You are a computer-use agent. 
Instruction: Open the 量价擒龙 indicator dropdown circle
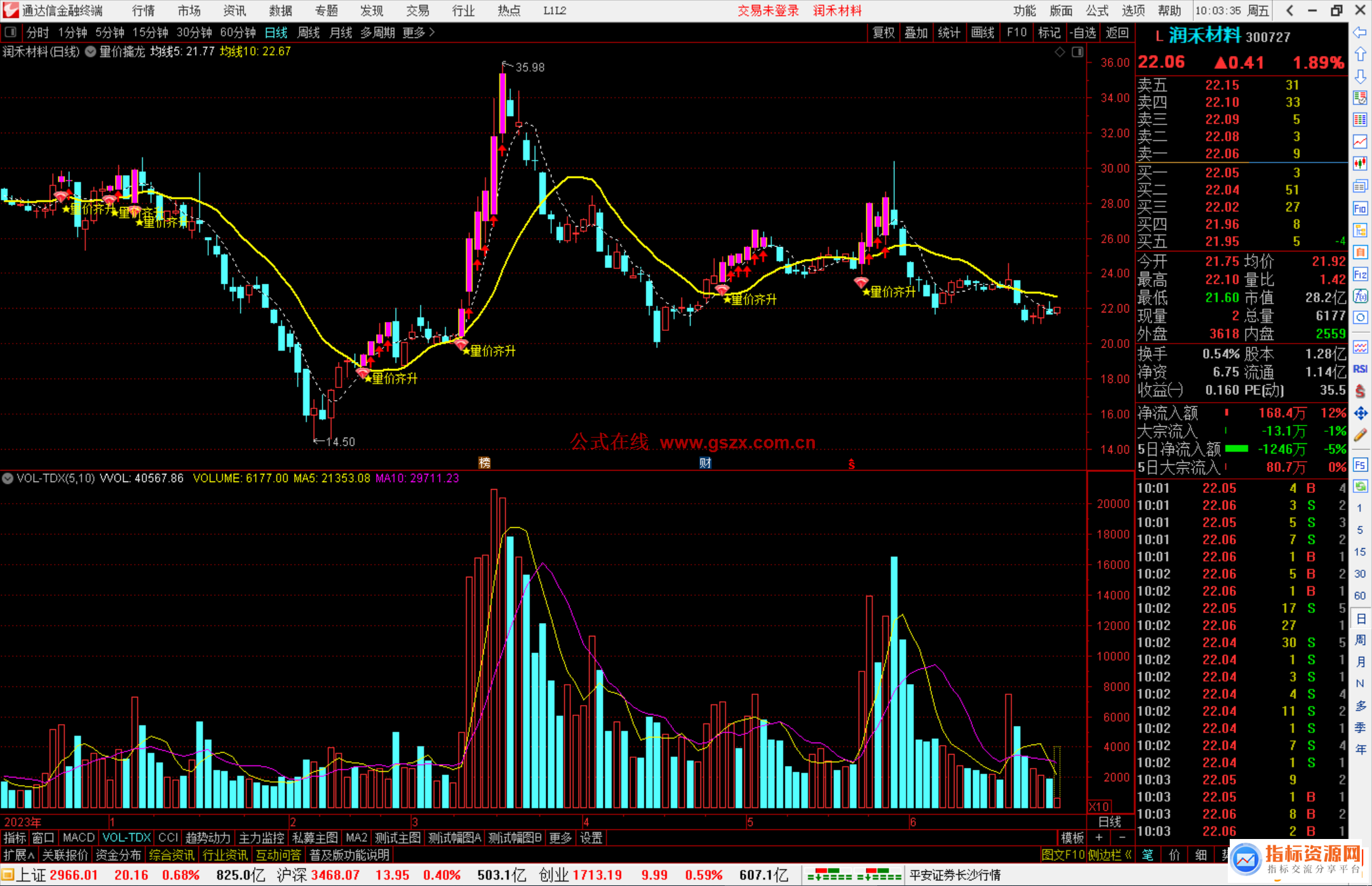[90, 52]
